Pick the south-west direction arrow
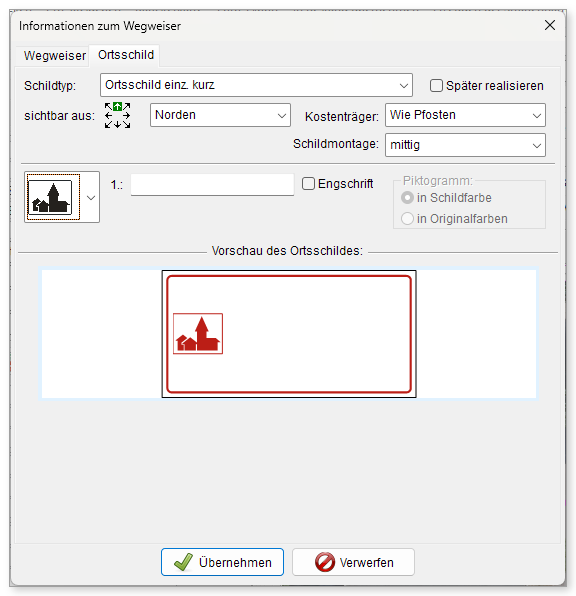 (109, 124)
